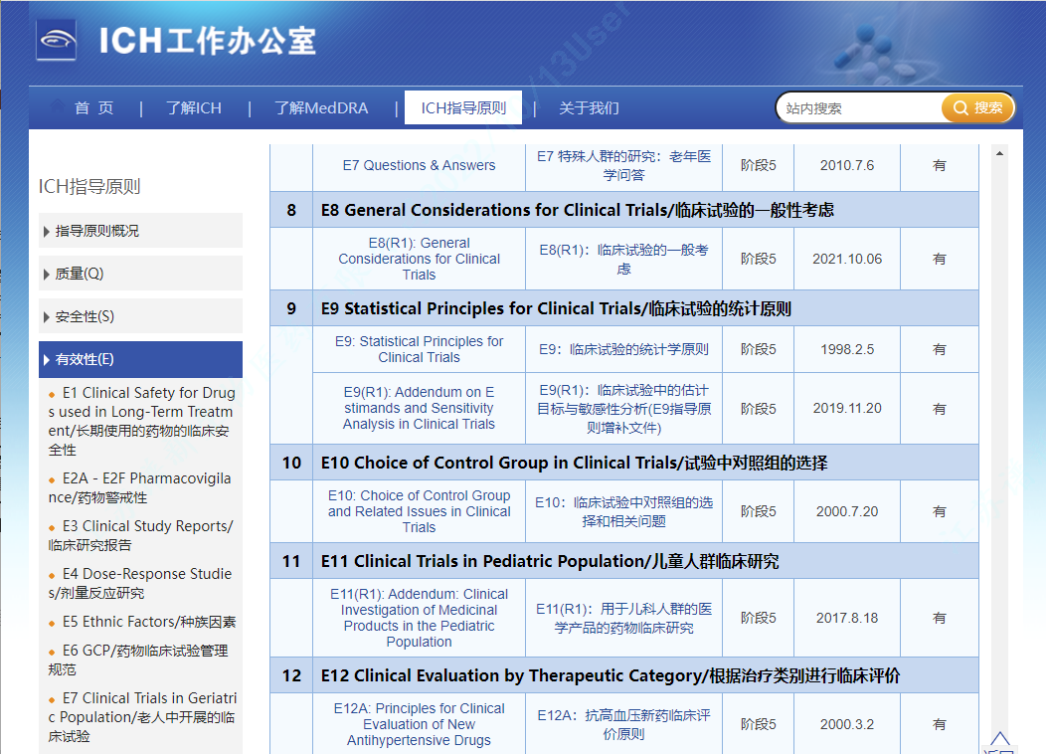Image resolution: width=1046 pixels, height=754 pixels.
Task: Open E10：临床试验中对照组的选择 link
Action: tap(624, 511)
